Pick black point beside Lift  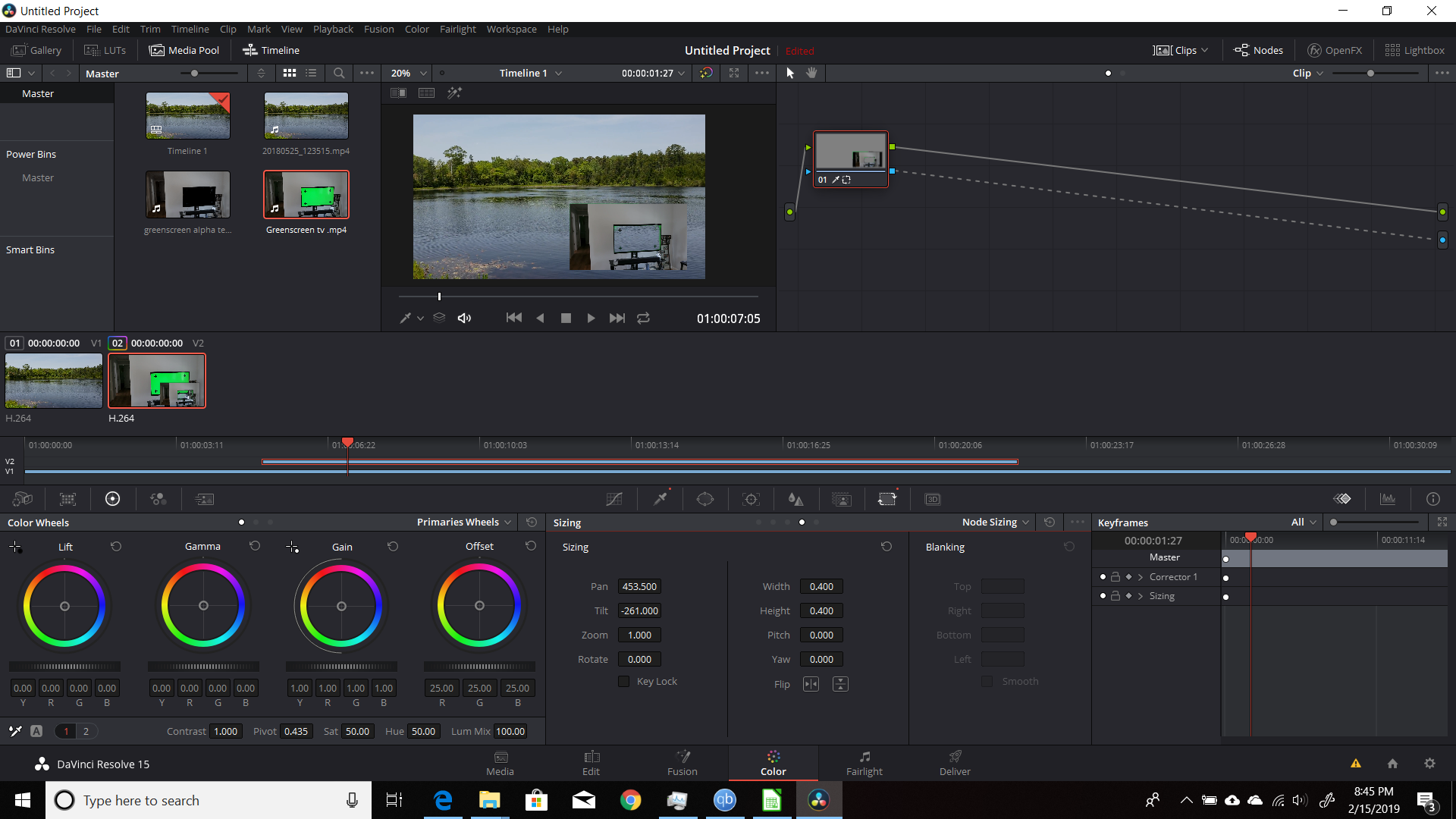15,547
